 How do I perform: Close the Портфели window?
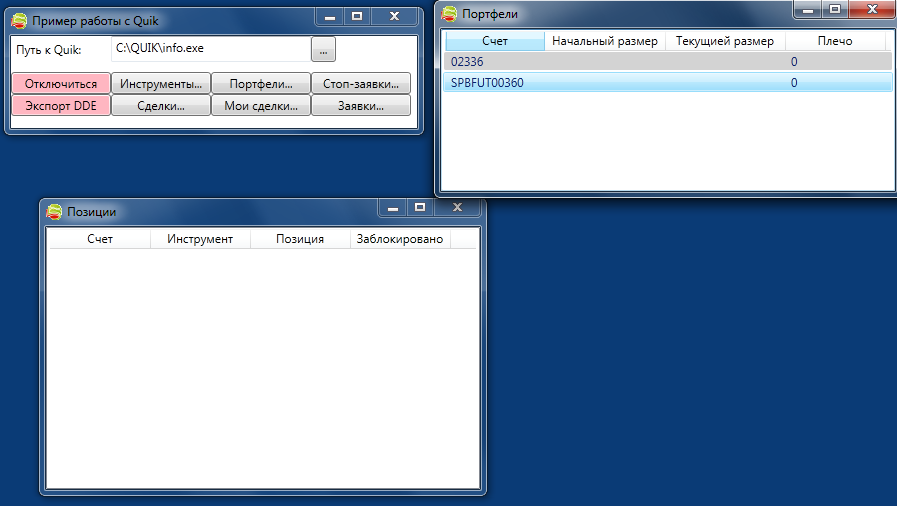tap(872, 9)
